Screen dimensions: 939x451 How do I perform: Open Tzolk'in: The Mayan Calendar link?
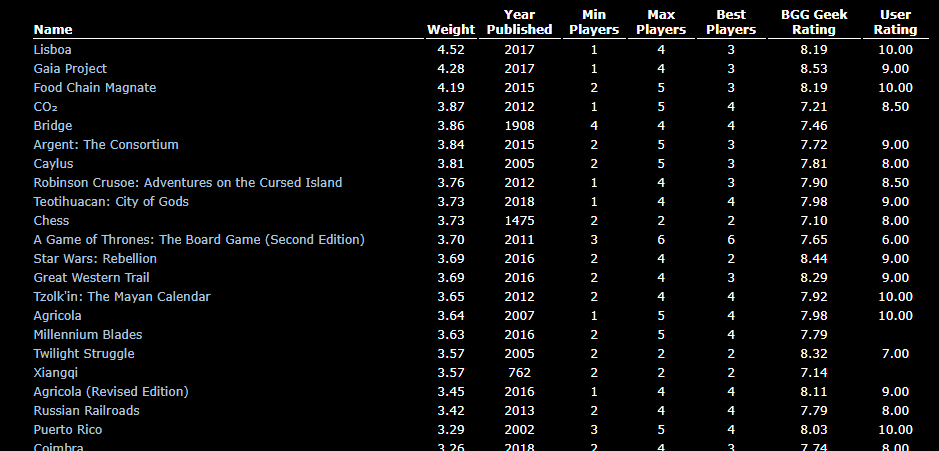tap(122, 296)
